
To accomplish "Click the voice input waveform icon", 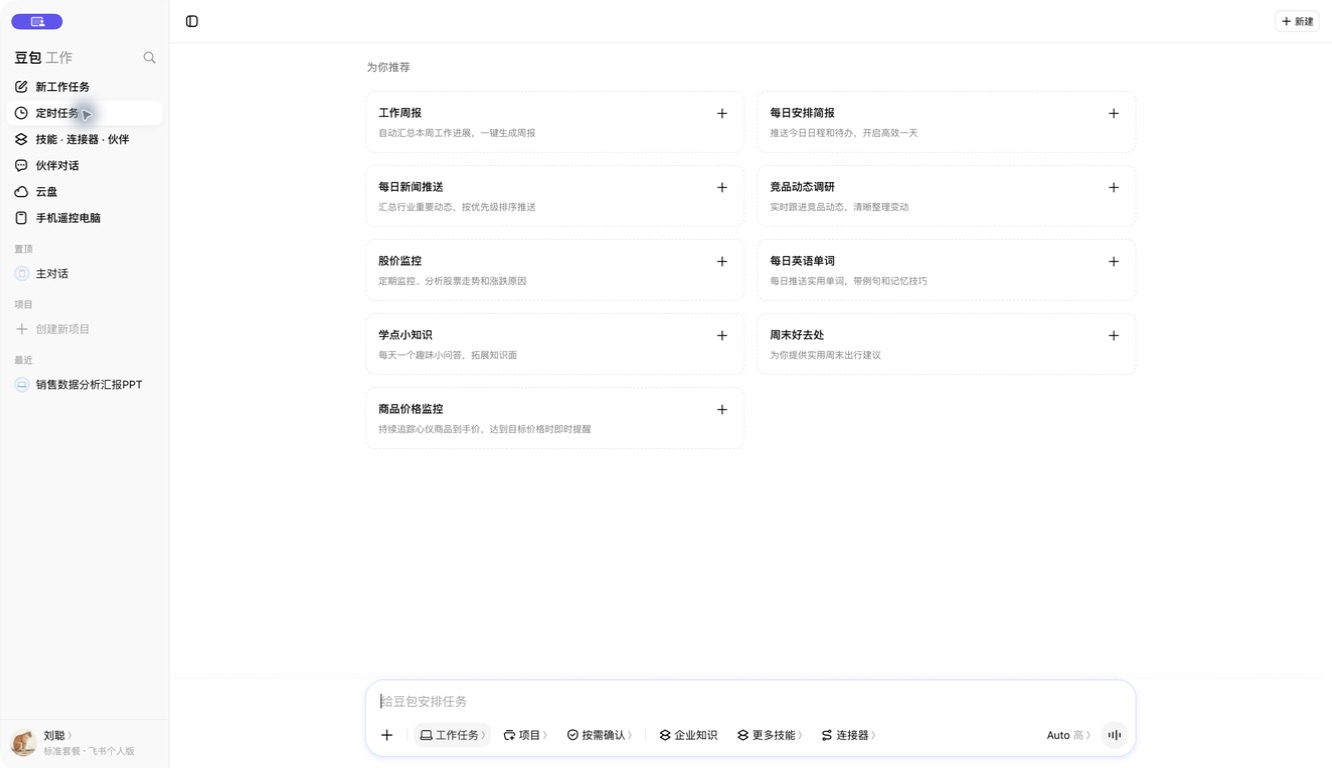I will tap(1114, 735).
